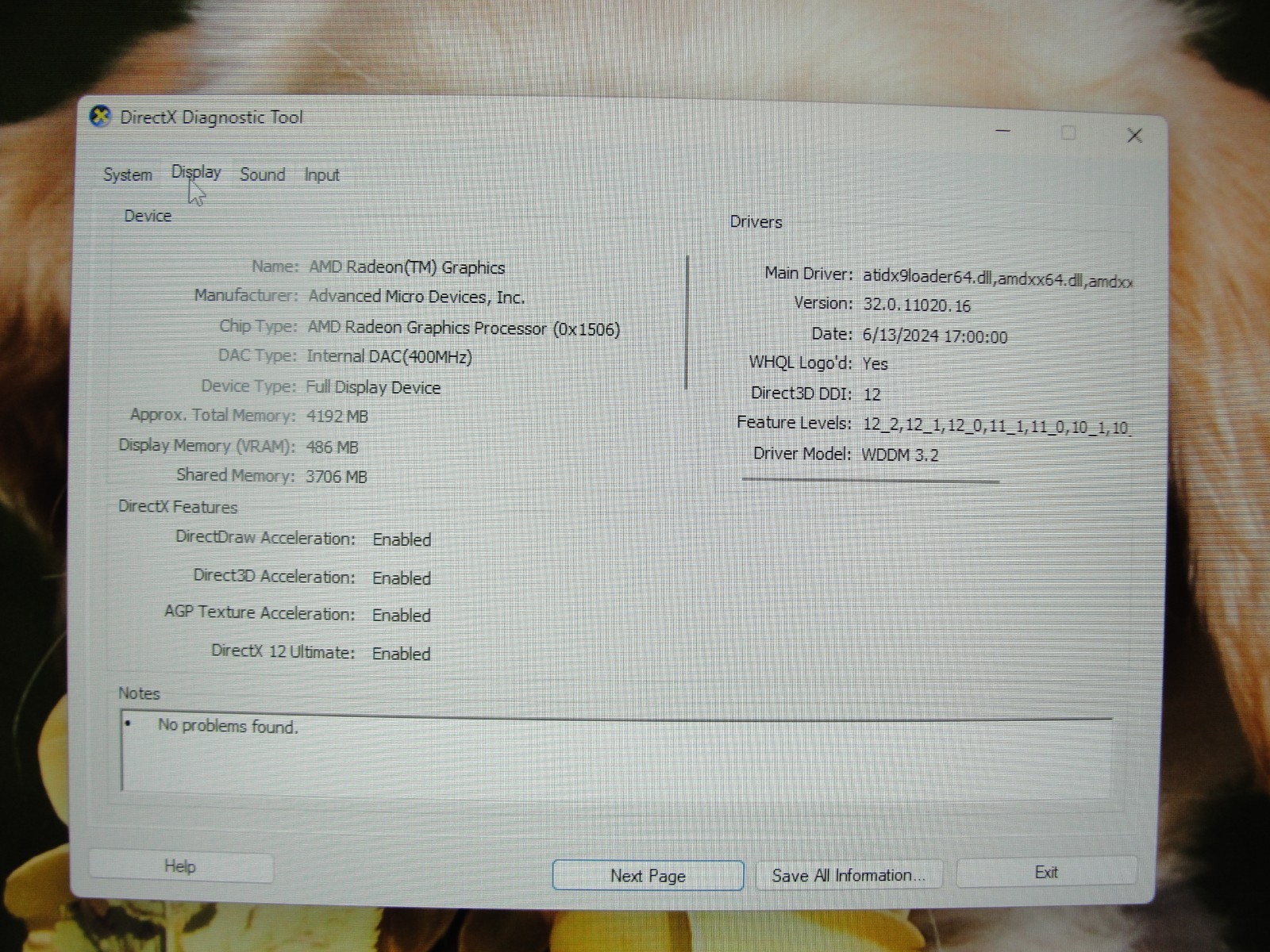
Task: Click the 'Chip Type:' label
Action: tap(258, 326)
